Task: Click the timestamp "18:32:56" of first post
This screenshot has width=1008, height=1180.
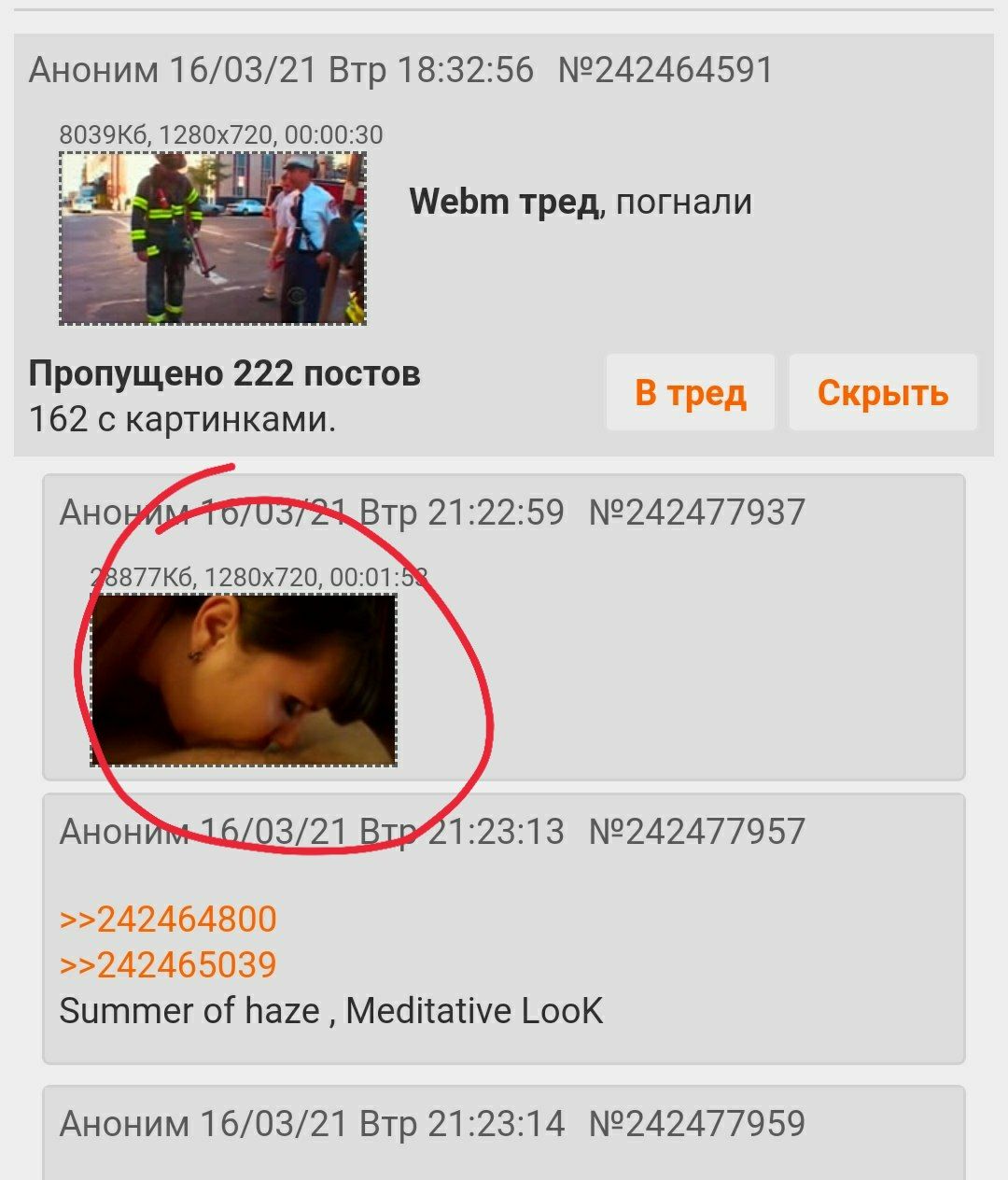Action: 466,70
